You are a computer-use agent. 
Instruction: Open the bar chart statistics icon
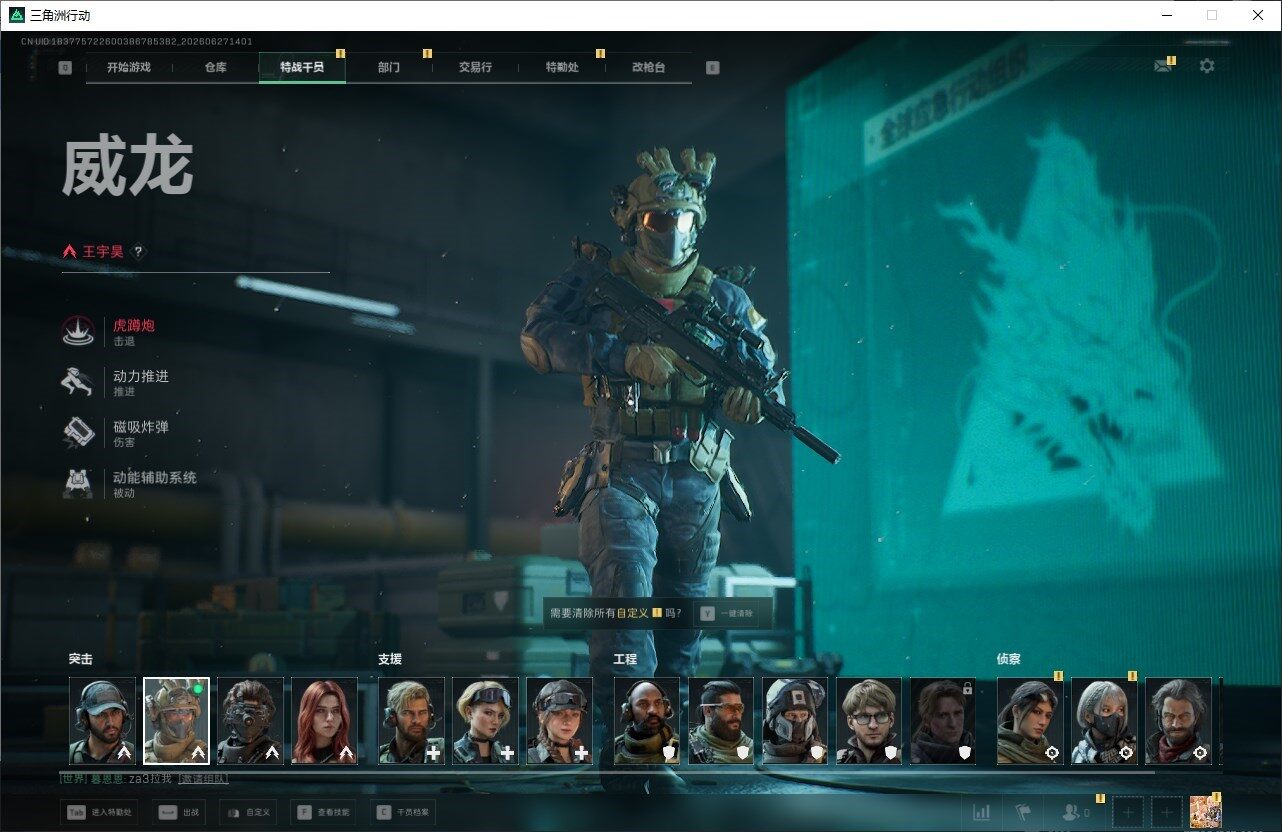click(x=982, y=812)
